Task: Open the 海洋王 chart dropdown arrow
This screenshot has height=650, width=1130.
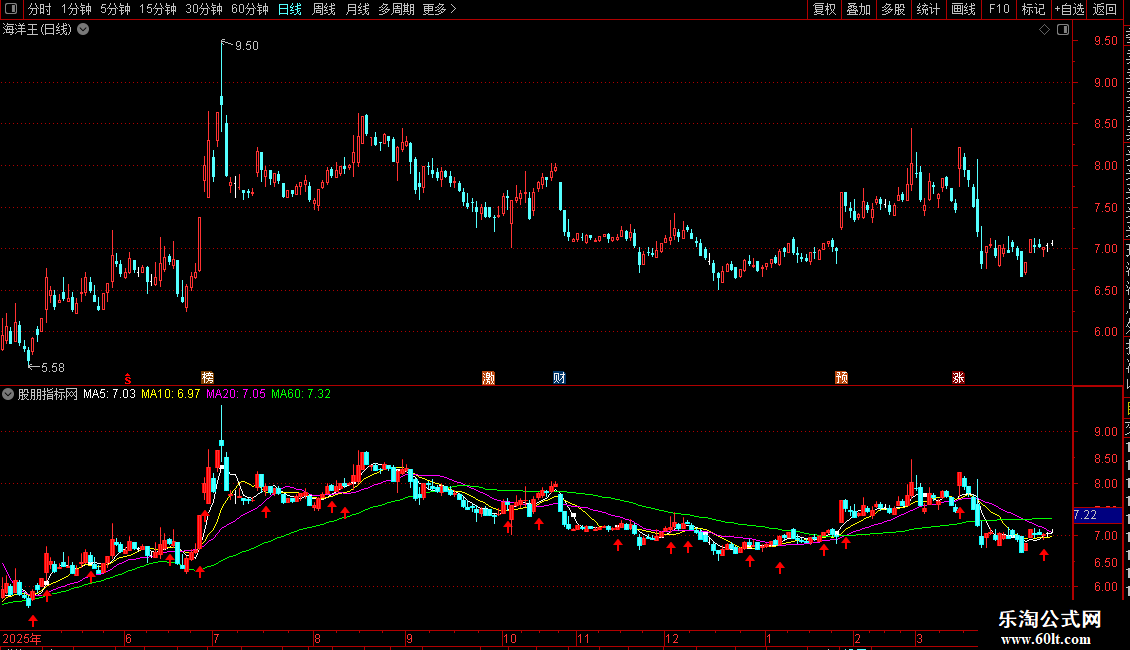Action: coord(83,30)
